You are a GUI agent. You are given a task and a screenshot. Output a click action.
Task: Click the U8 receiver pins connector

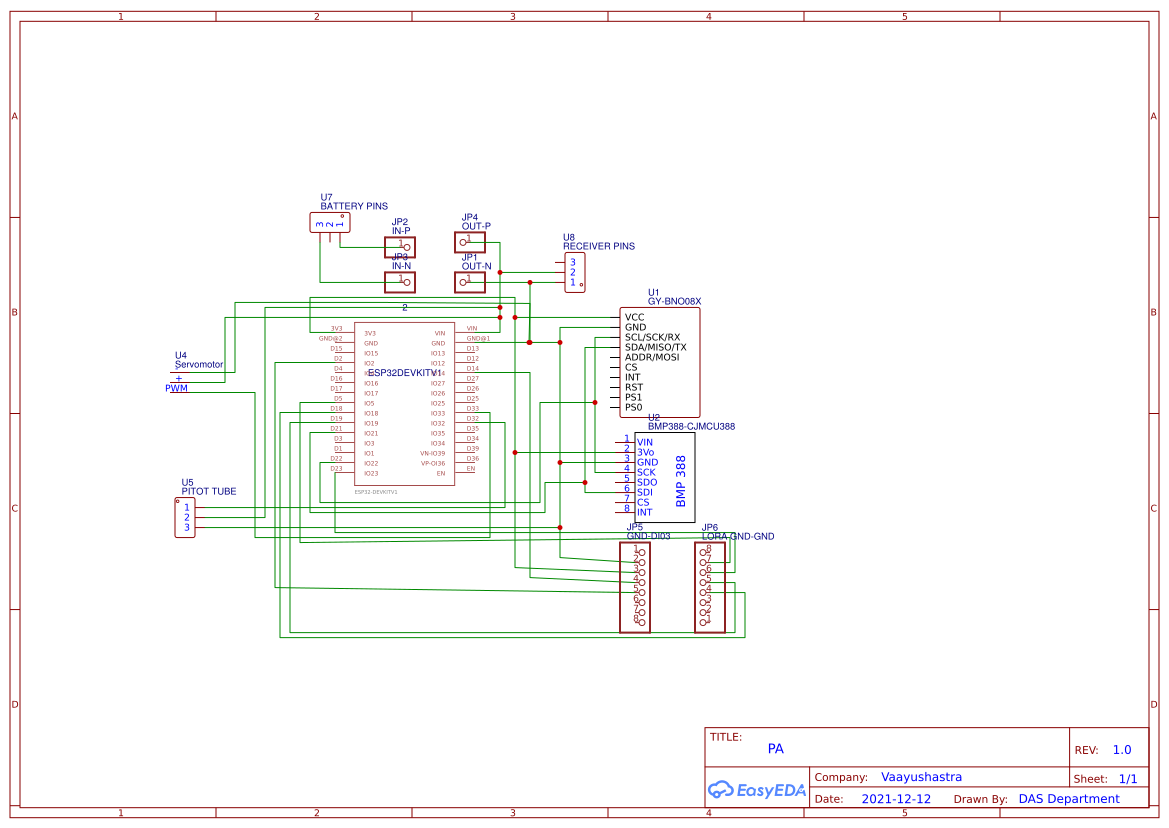(574, 272)
